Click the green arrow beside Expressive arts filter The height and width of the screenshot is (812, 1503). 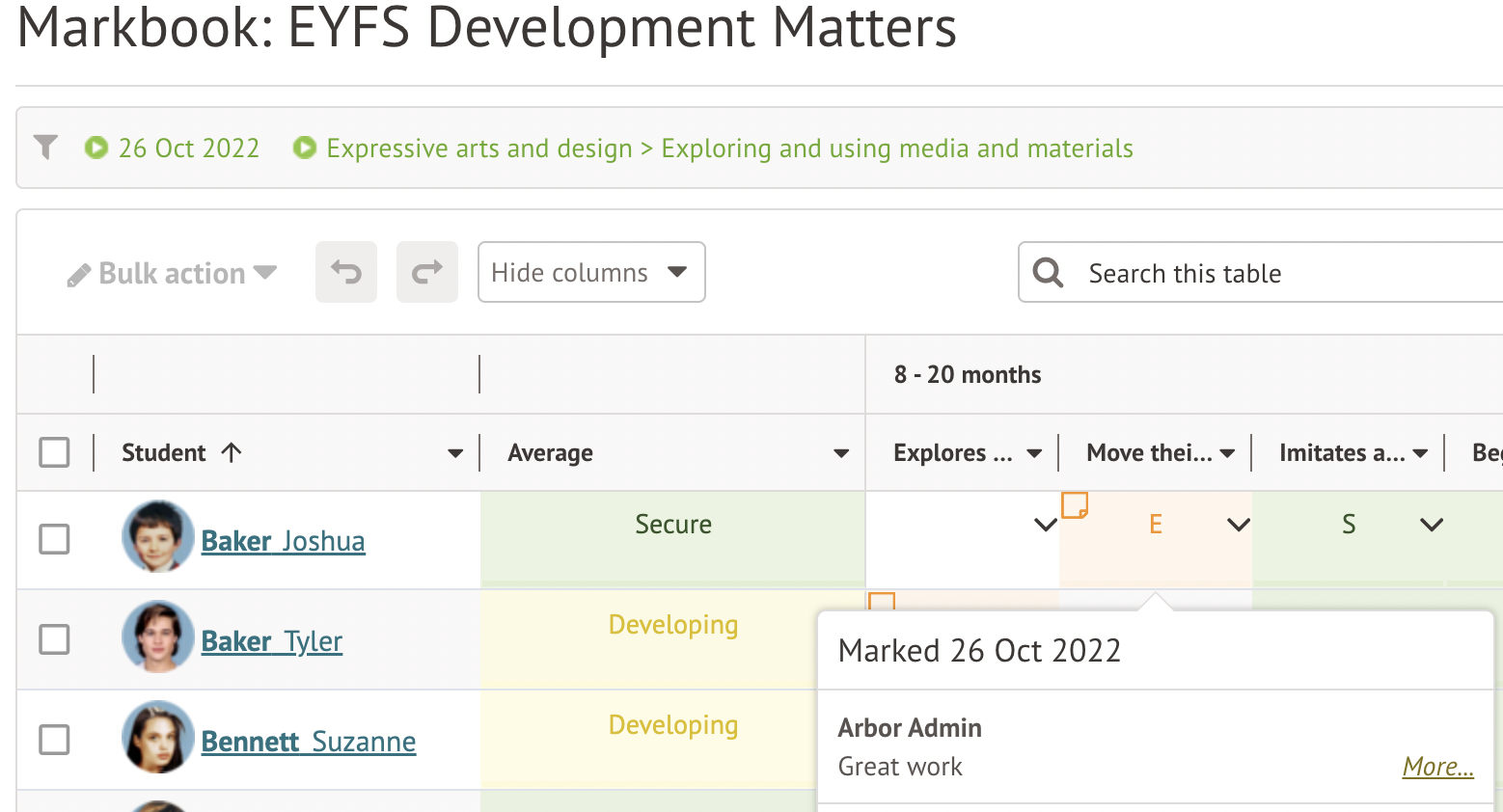point(305,148)
